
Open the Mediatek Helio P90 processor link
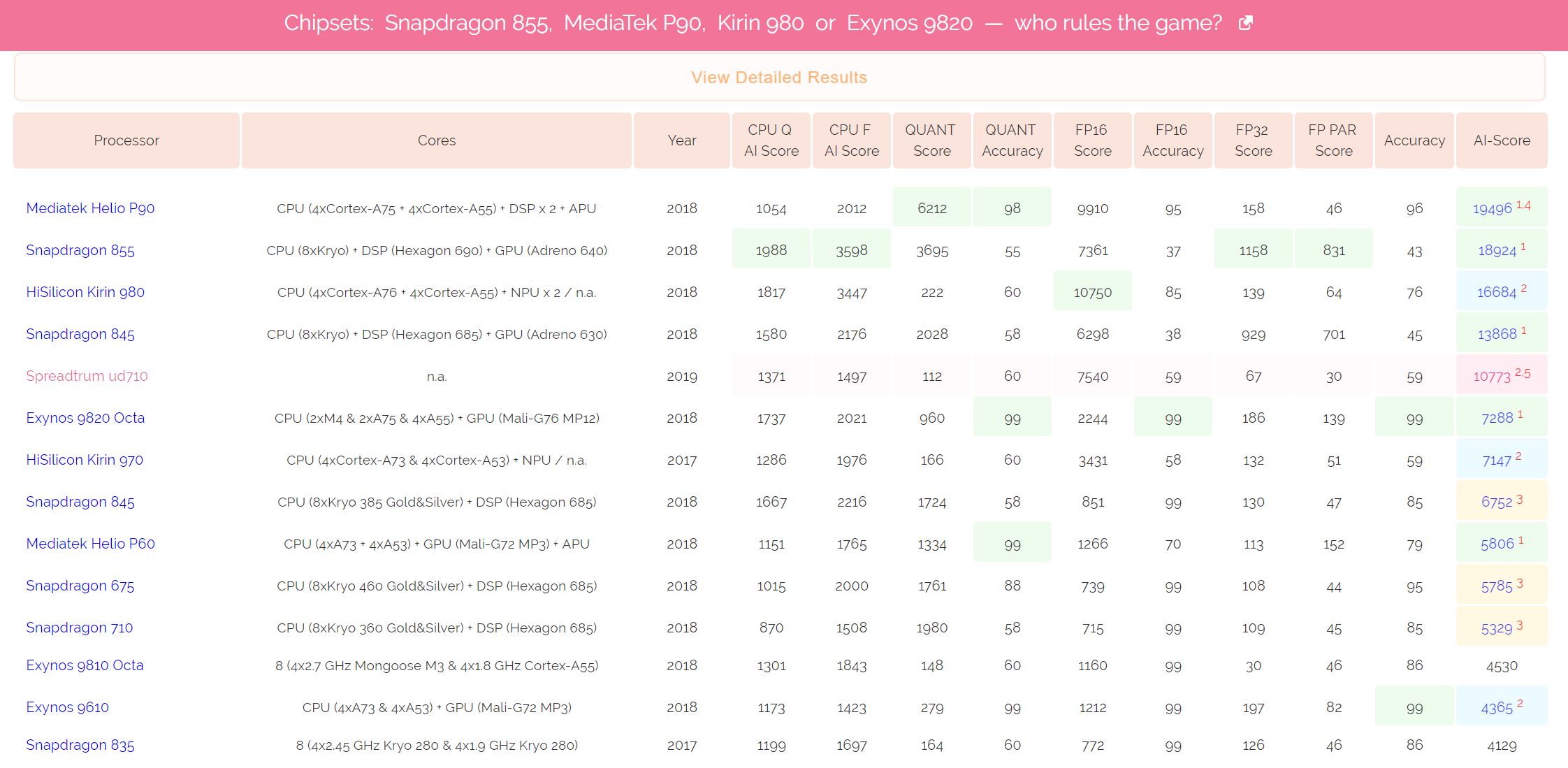(90, 208)
